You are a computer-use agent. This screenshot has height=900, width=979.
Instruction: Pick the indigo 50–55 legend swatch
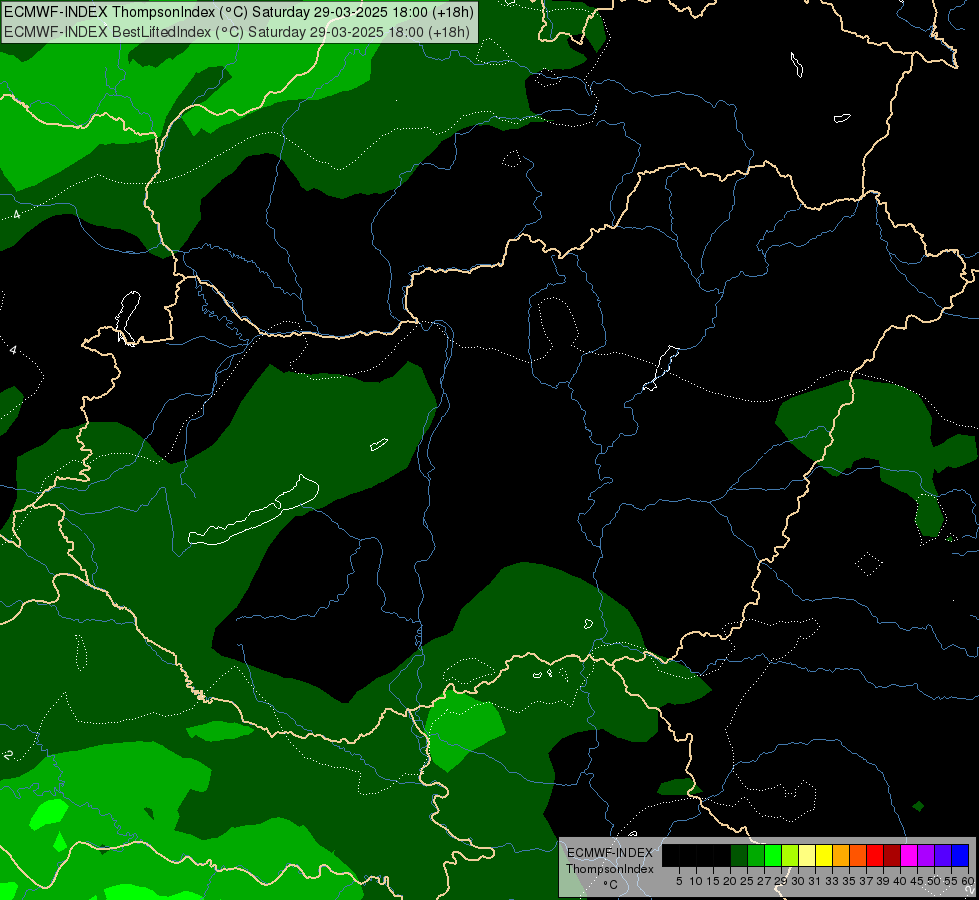pos(943,855)
